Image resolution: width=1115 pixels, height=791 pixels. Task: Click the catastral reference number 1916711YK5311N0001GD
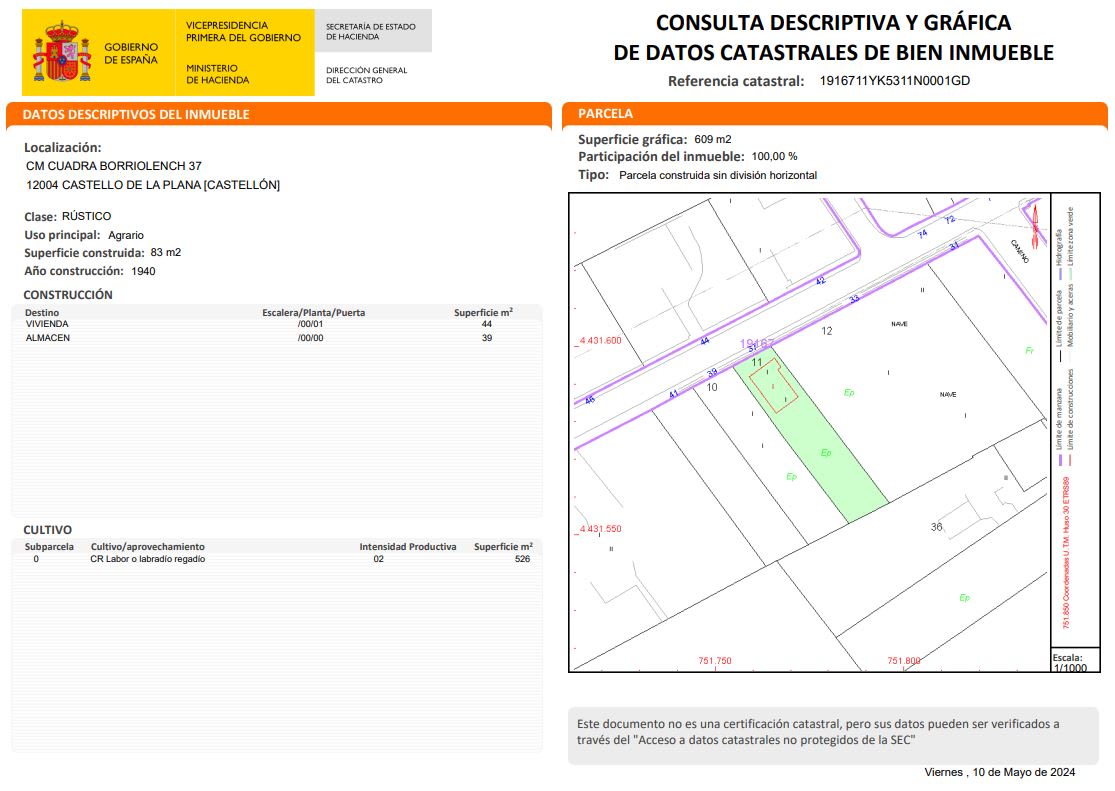pyautogui.click(x=894, y=81)
